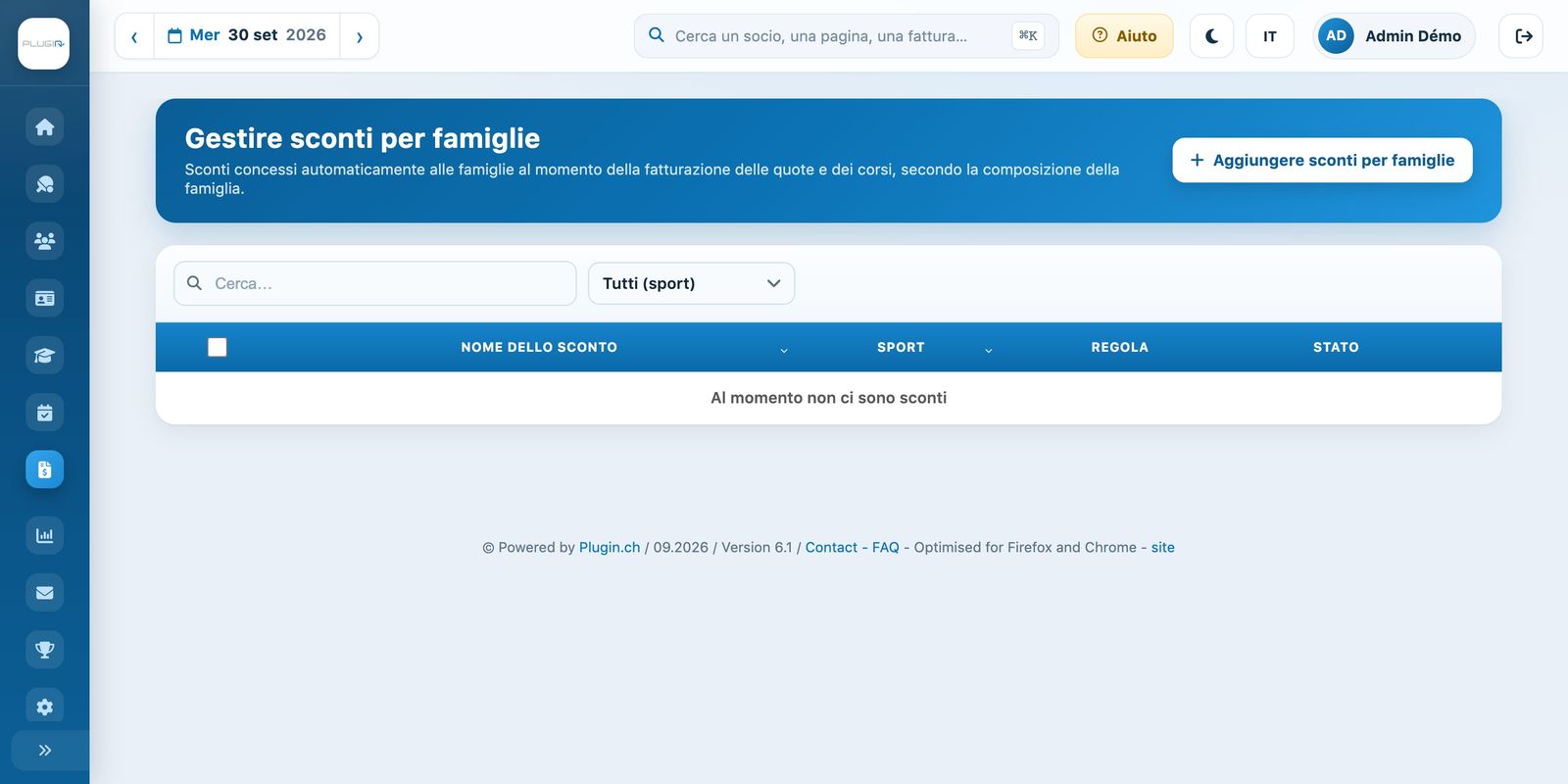Toggle the select-all checkbox in table header

[218, 347]
